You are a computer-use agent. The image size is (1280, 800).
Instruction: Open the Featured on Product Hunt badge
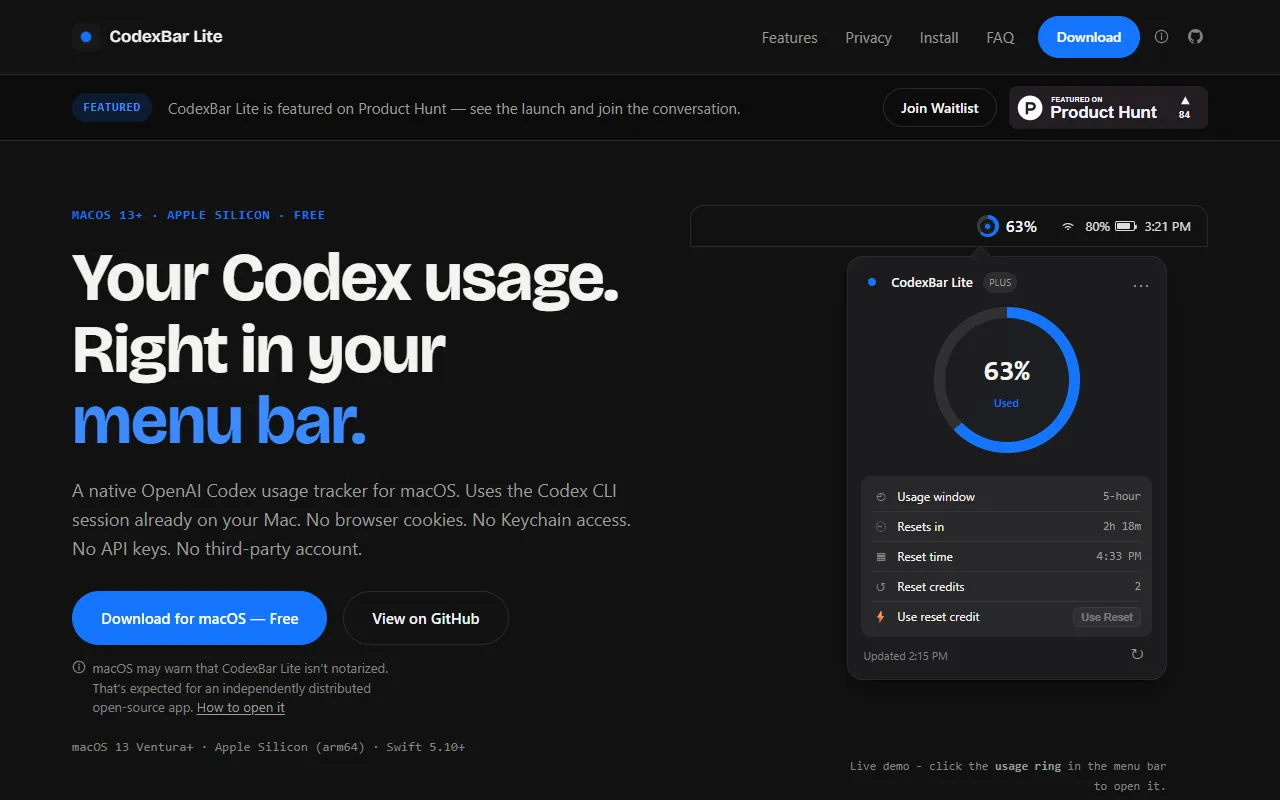1108,108
